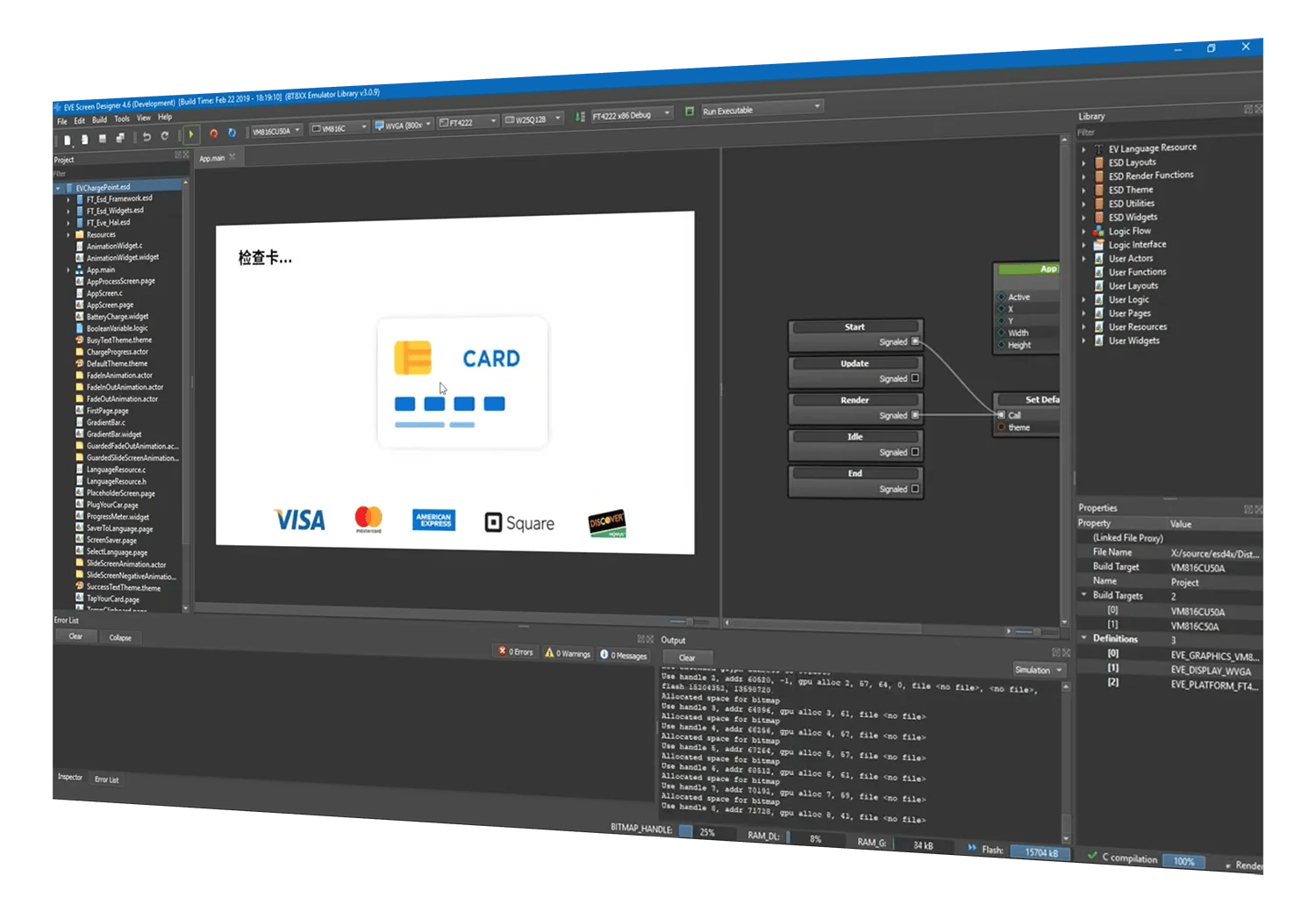Open the Edit menu
This screenshot has height=912, width=1316.
click(80, 121)
